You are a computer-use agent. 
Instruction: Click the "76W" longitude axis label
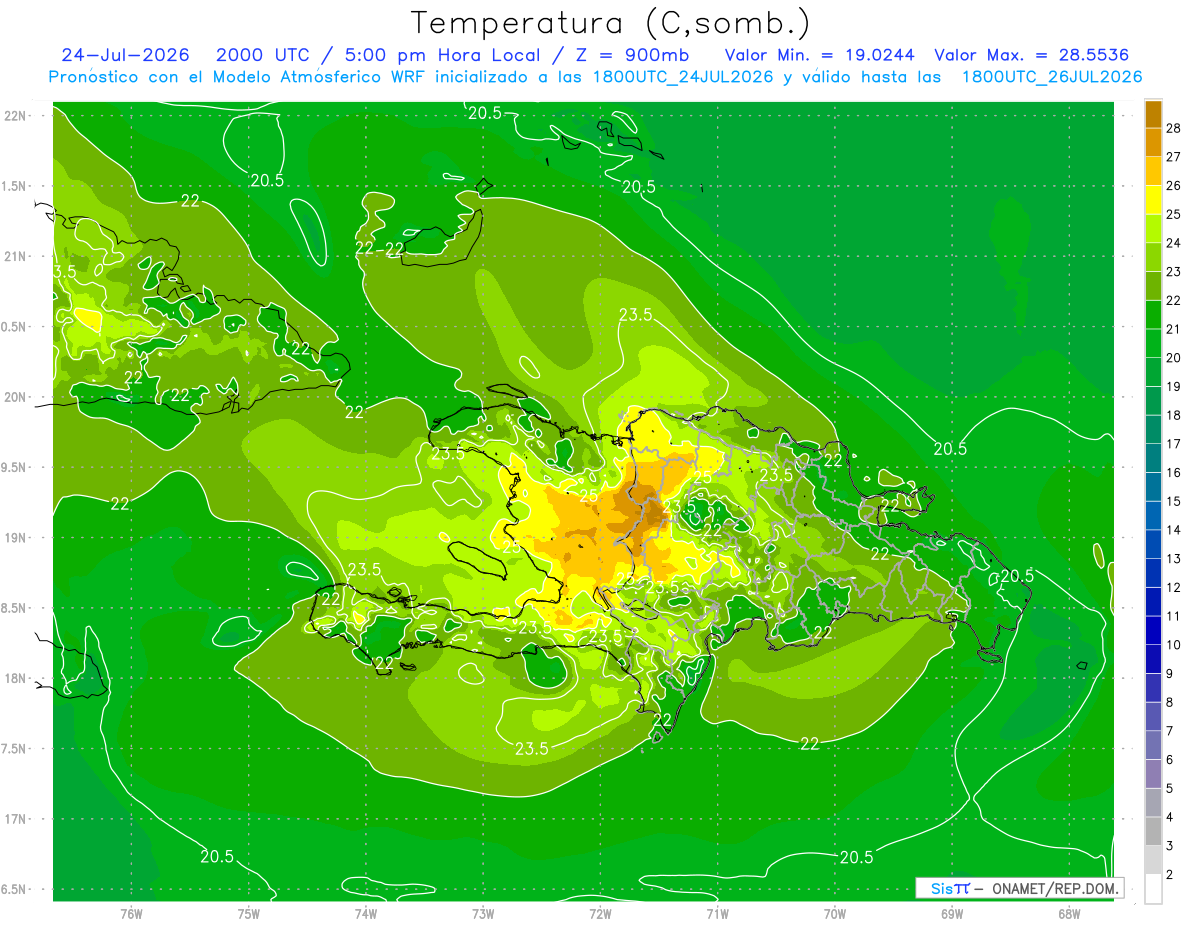point(131,914)
